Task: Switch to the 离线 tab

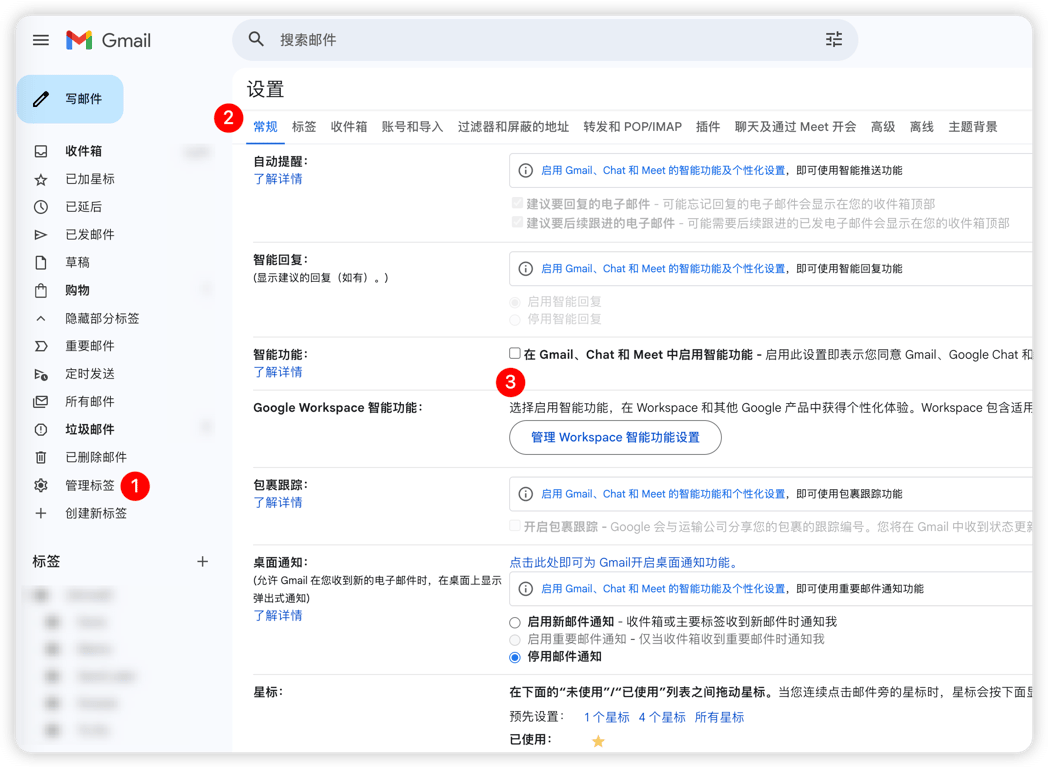Action: (922, 126)
